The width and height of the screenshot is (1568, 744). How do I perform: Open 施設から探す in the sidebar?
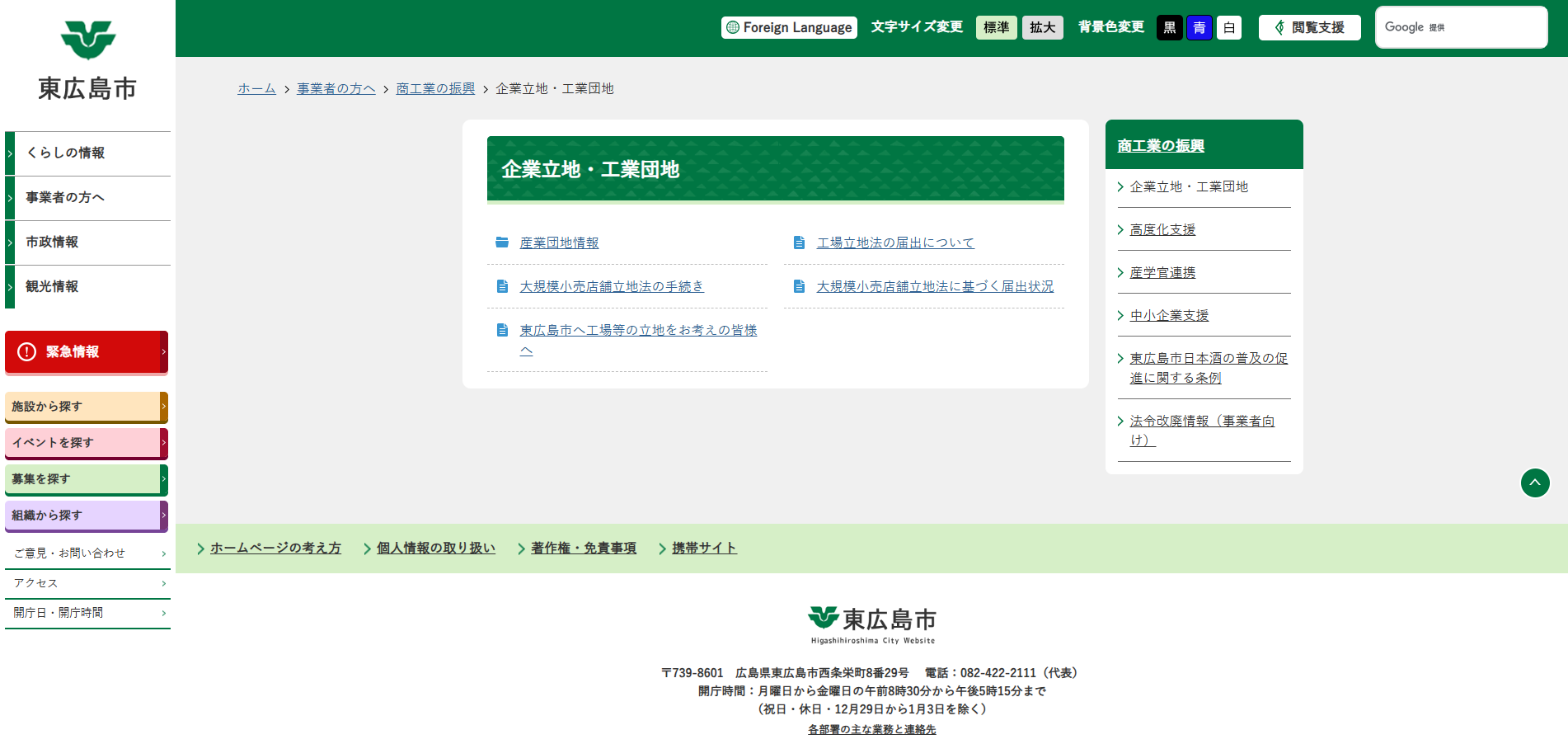pyautogui.click(x=87, y=407)
